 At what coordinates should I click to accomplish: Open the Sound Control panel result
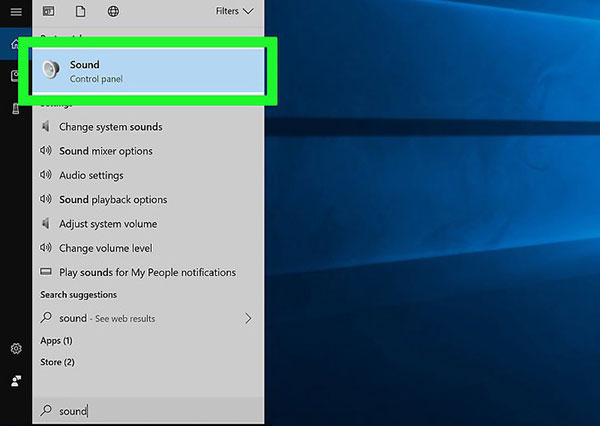(x=148, y=71)
